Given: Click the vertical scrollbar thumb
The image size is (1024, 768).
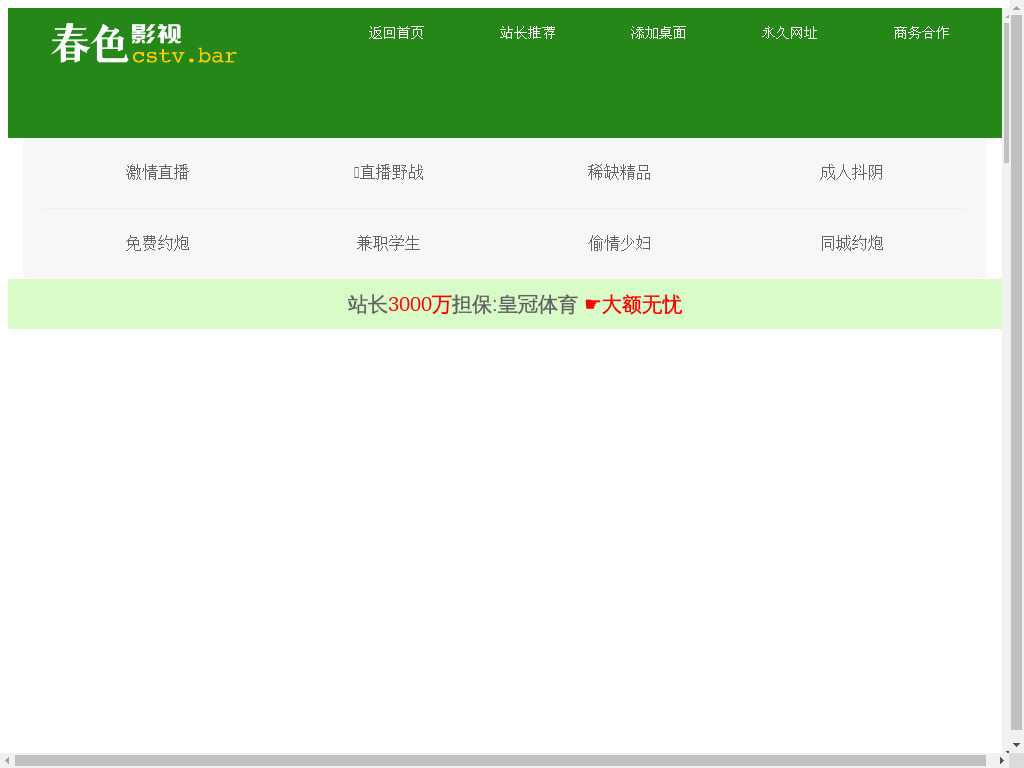Looking at the screenshot, I should tap(1016, 90).
